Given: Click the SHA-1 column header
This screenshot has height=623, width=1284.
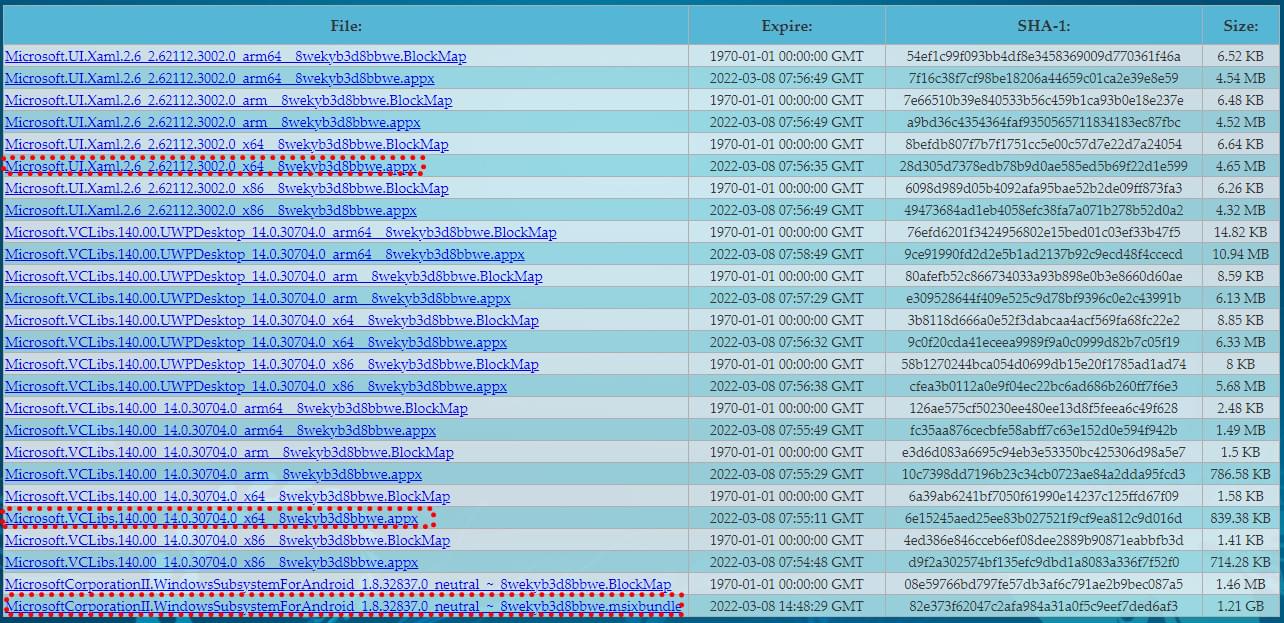Looking at the screenshot, I should coord(1043,26).
